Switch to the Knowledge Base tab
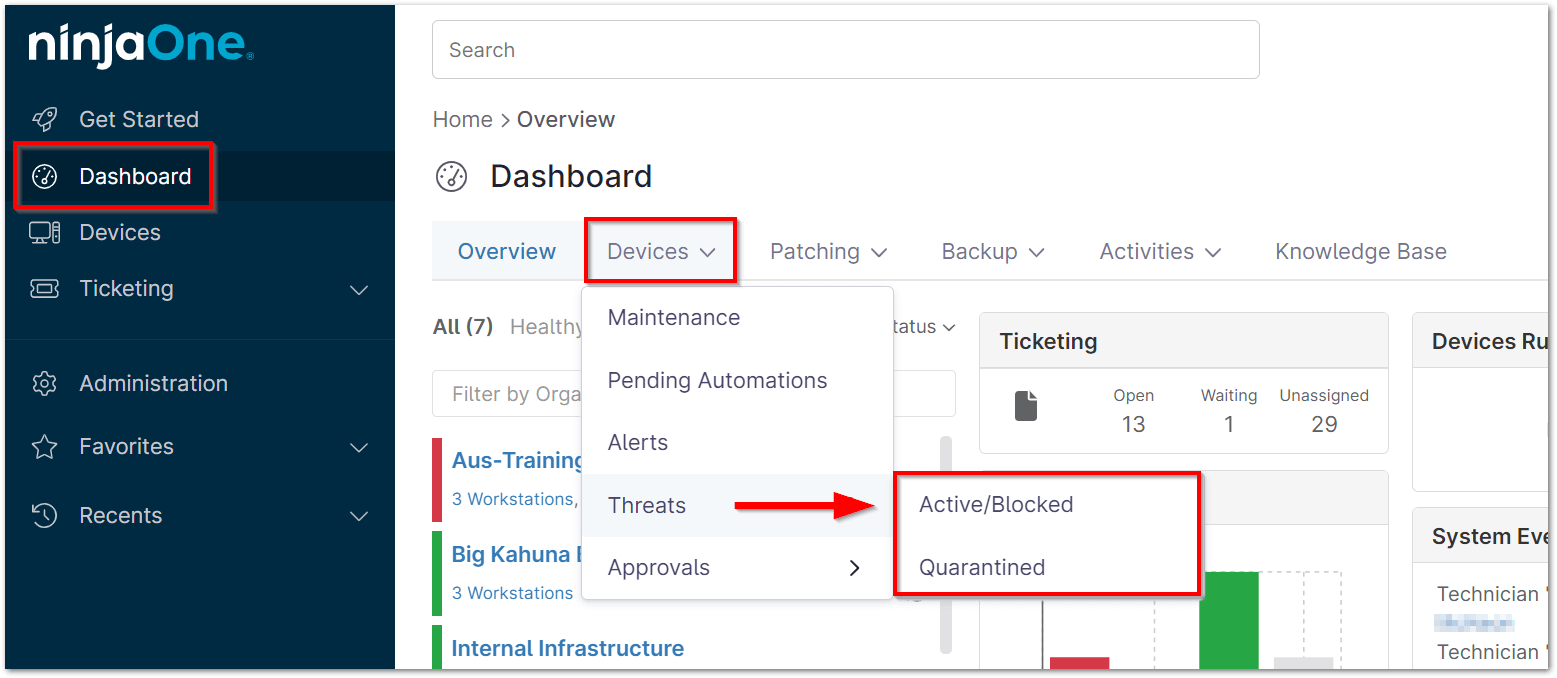Image resolution: width=1557 pixels, height=678 pixels. click(1360, 252)
